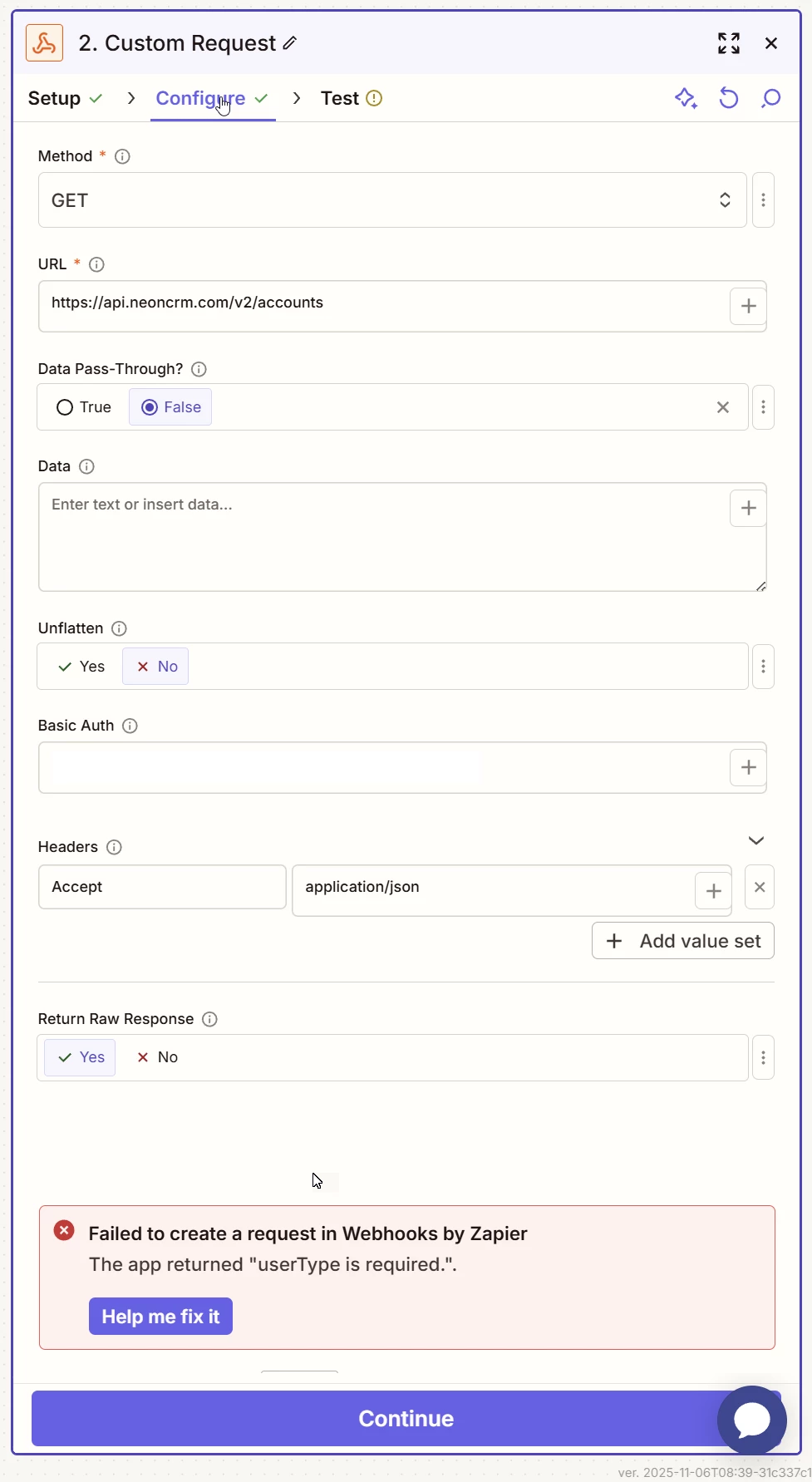The height and width of the screenshot is (1482, 812).
Task: Clear the Data Pass-Through selection
Action: [723, 407]
